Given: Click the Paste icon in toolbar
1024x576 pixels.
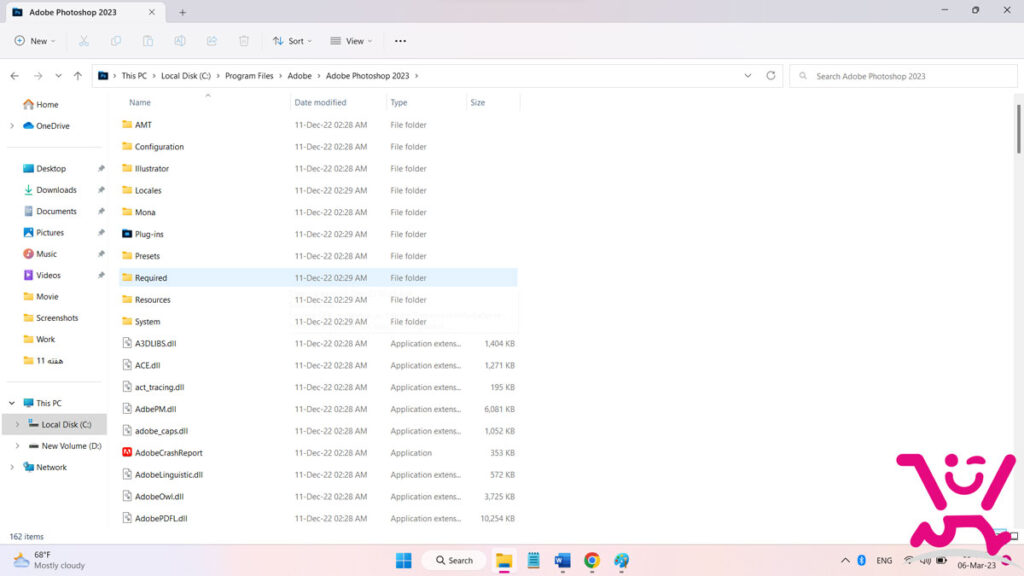Looking at the screenshot, I should coord(148,41).
